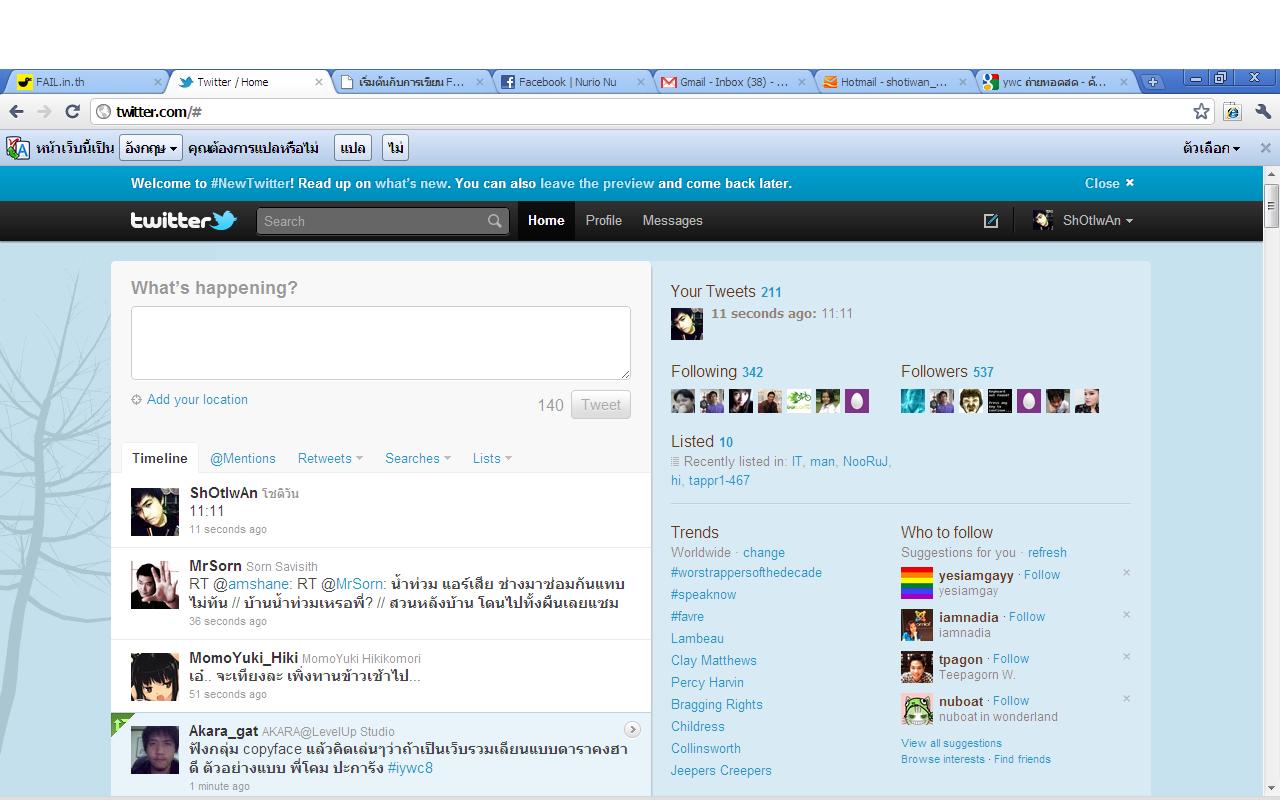The width and height of the screenshot is (1280, 800).
Task: Open Messages in the top bar
Action: click(x=673, y=221)
